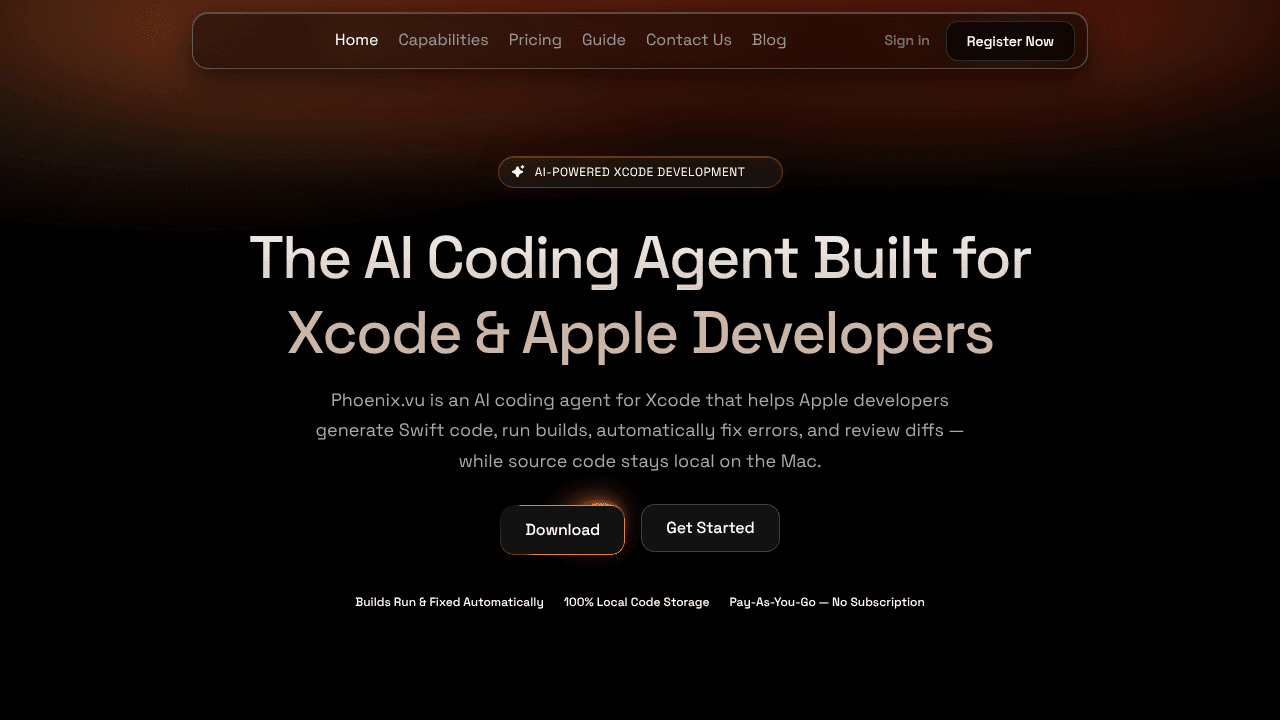The width and height of the screenshot is (1280, 720).
Task: Click the Sign in link
Action: (907, 41)
